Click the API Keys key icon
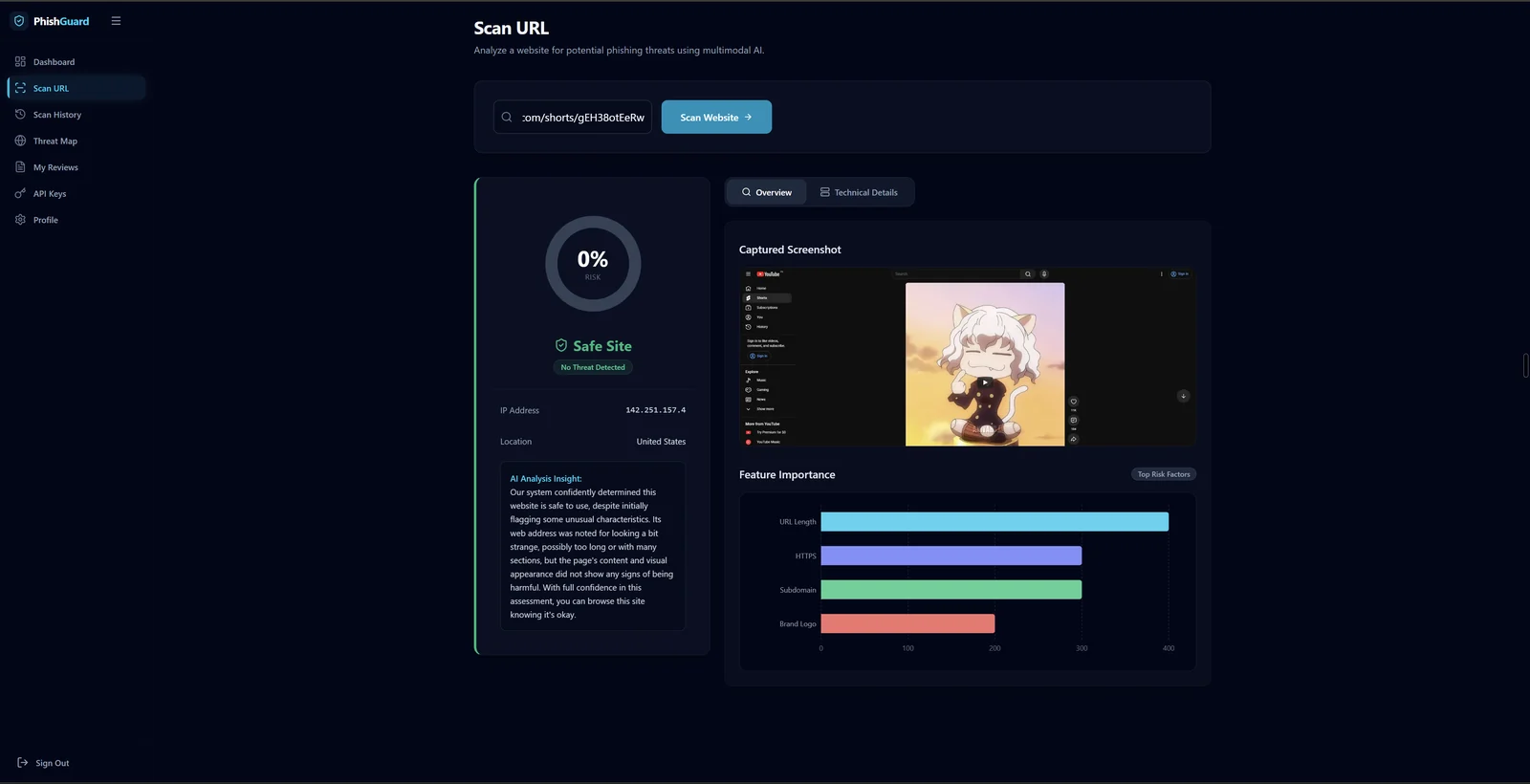1530x784 pixels. [x=20, y=193]
